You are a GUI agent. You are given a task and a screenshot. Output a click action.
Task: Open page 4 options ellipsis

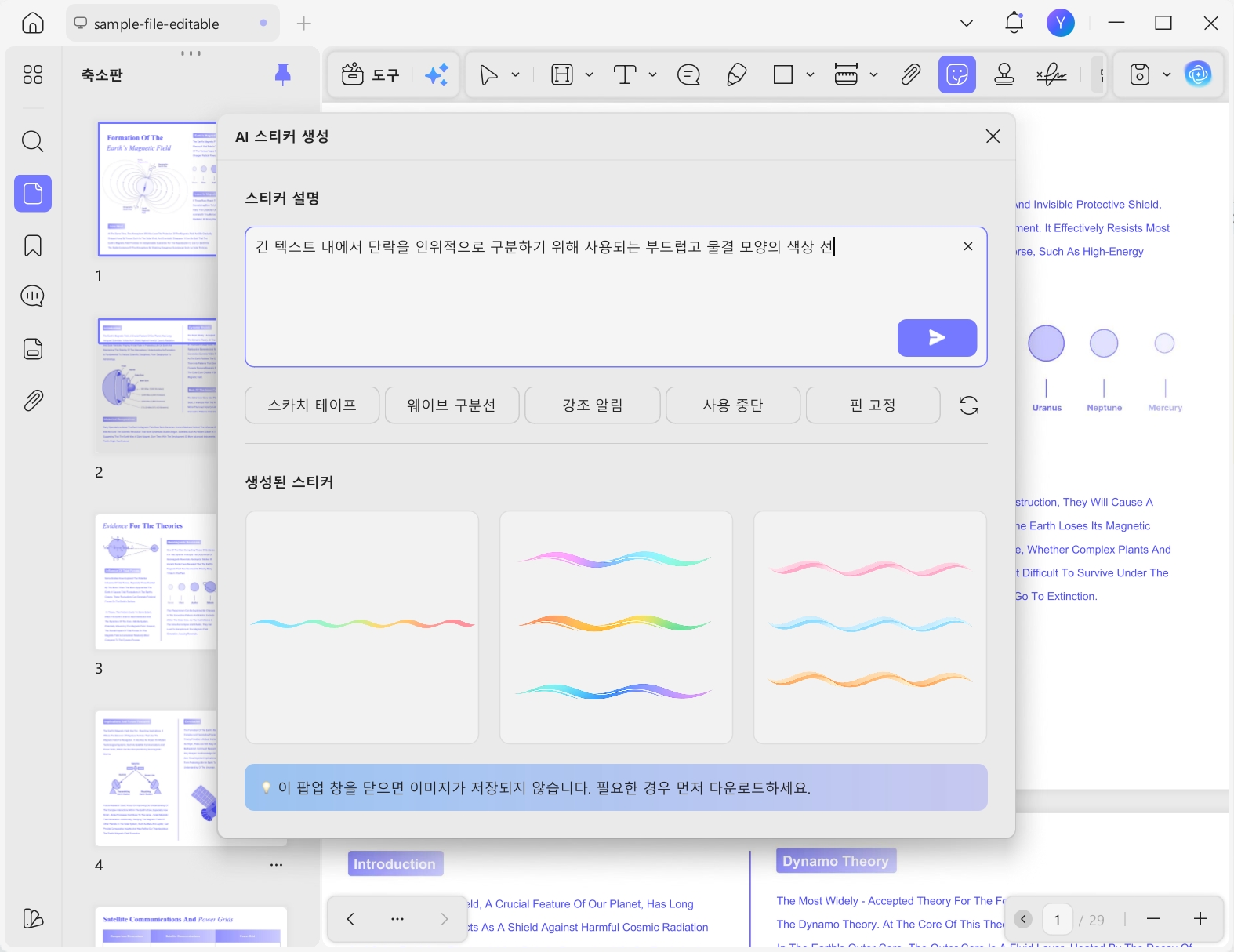[x=276, y=865]
